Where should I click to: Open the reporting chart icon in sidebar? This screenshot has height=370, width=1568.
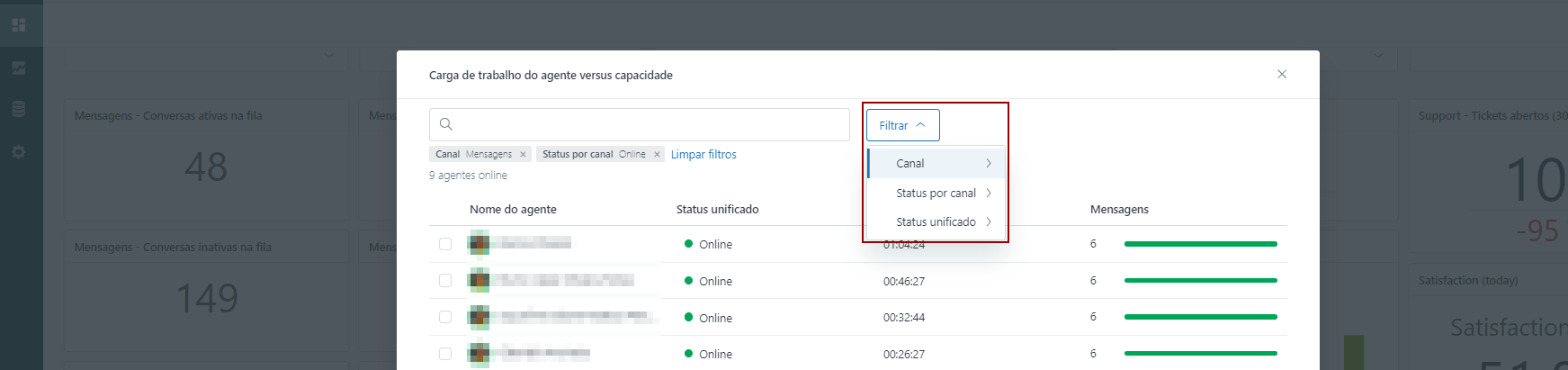[19, 68]
